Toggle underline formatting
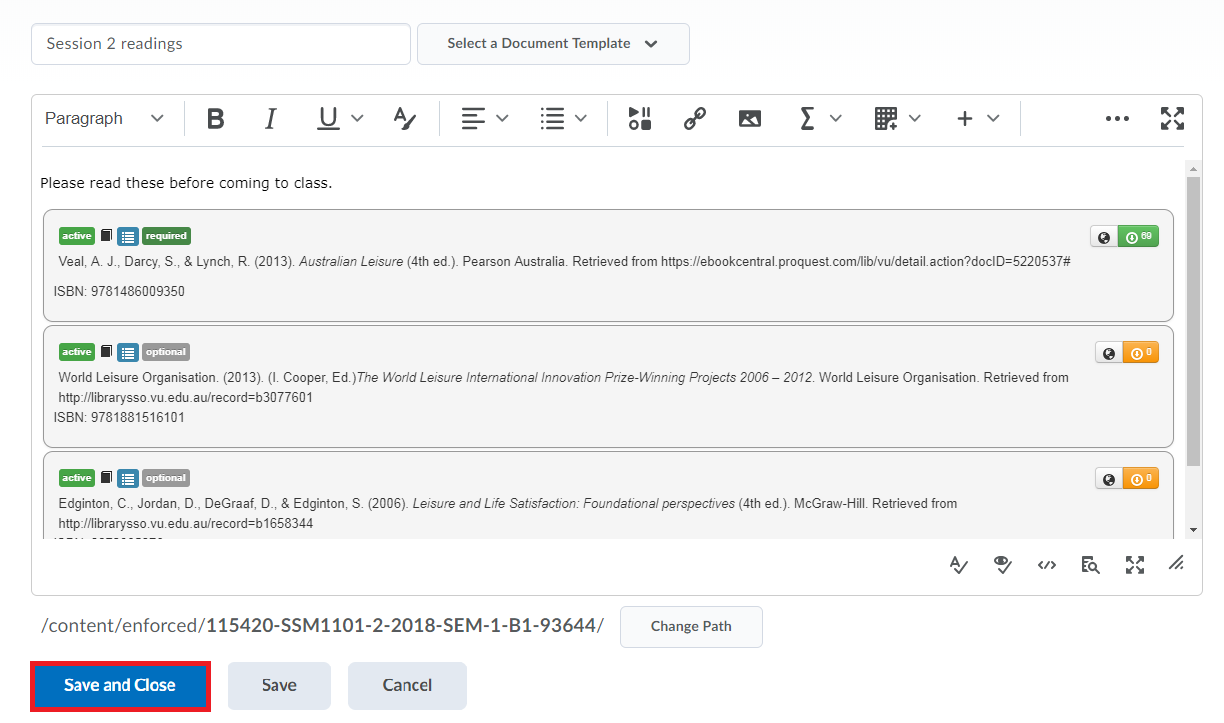Screen dimensions: 1224x723 (x=328, y=119)
